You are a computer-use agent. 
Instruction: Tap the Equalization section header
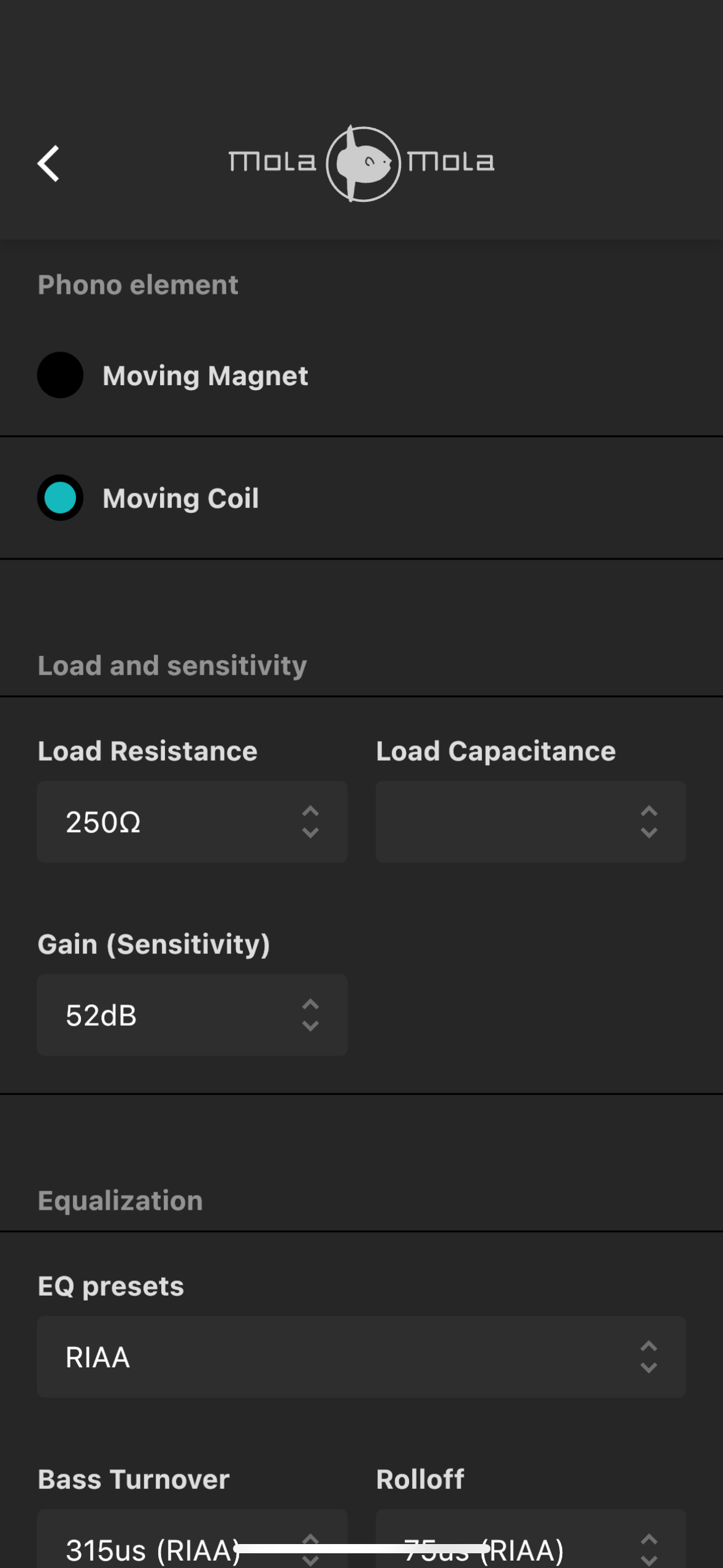point(120,1201)
